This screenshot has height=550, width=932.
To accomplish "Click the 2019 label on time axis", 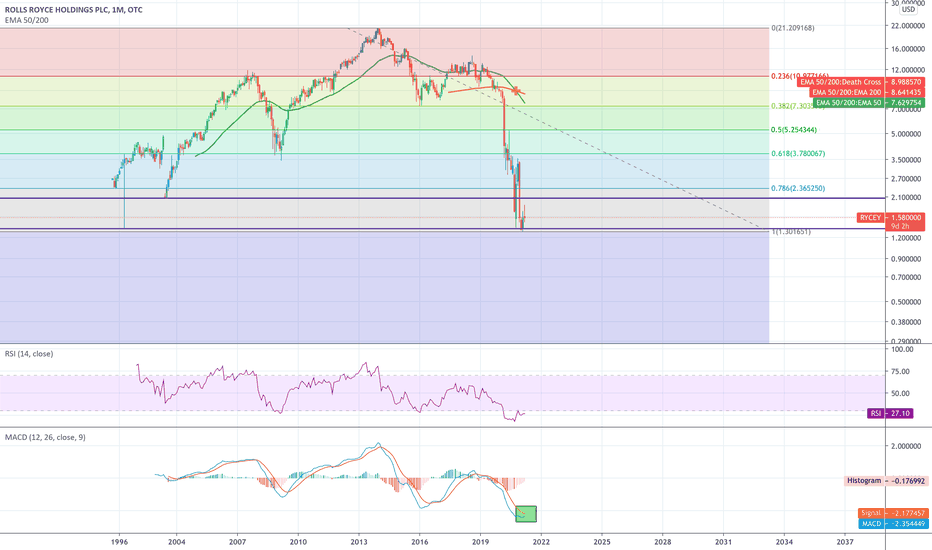I will [480, 542].
